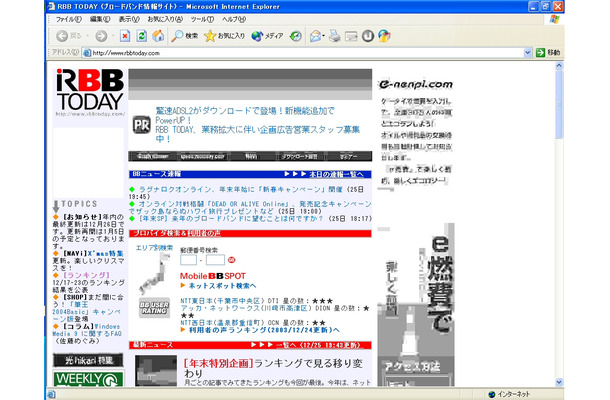
Task: Click the Back arrow toolbar button
Action: pyautogui.click(x=62, y=36)
